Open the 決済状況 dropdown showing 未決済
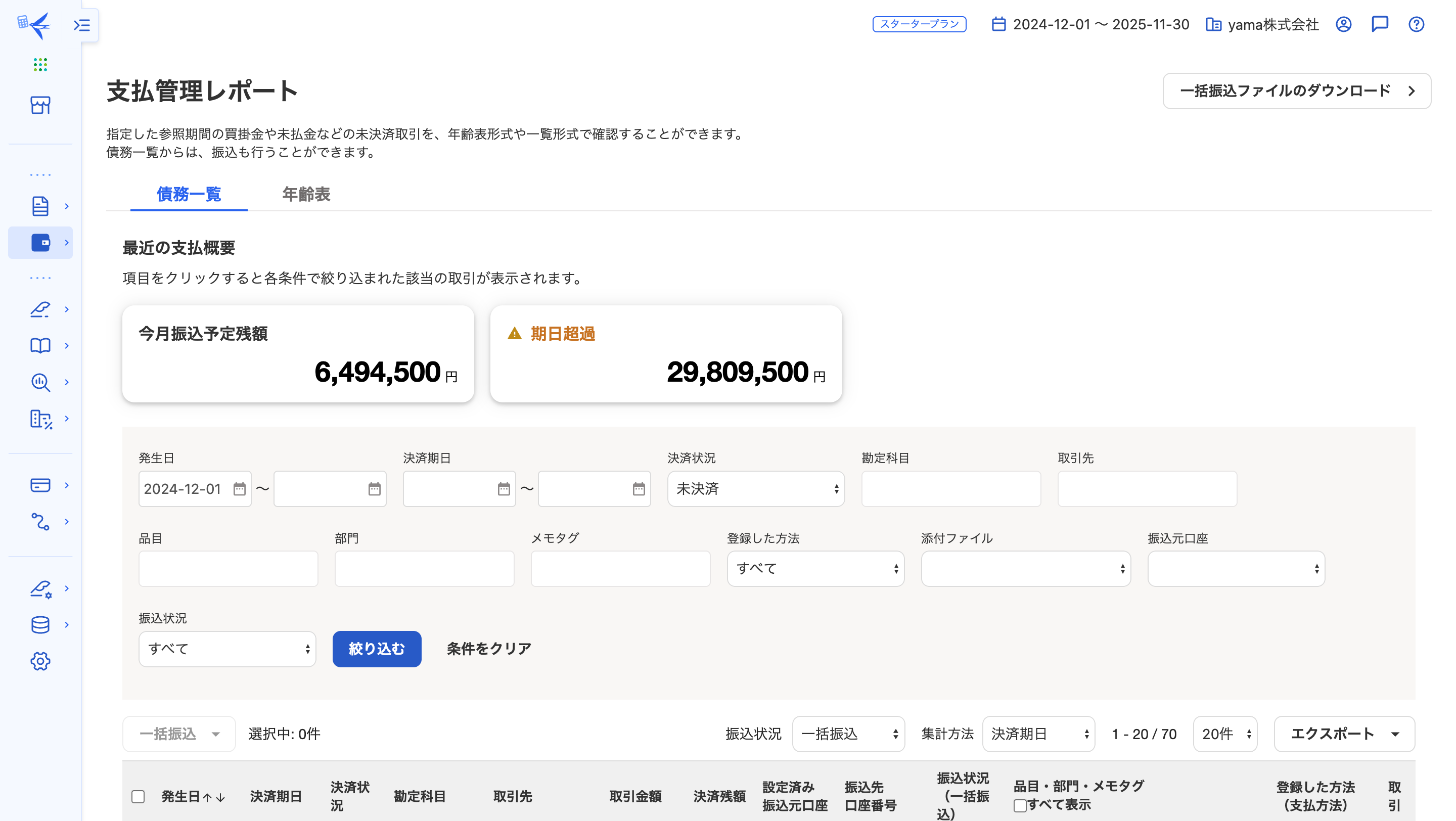Screen dimensions: 1456x821 (756, 489)
